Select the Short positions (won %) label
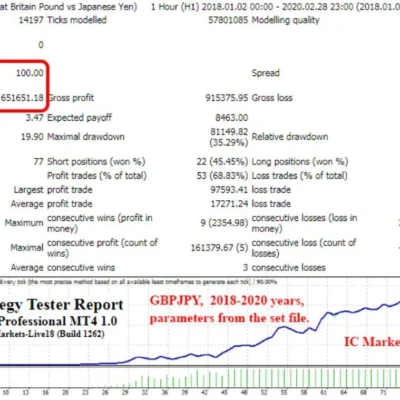 pyautogui.click(x=96, y=162)
